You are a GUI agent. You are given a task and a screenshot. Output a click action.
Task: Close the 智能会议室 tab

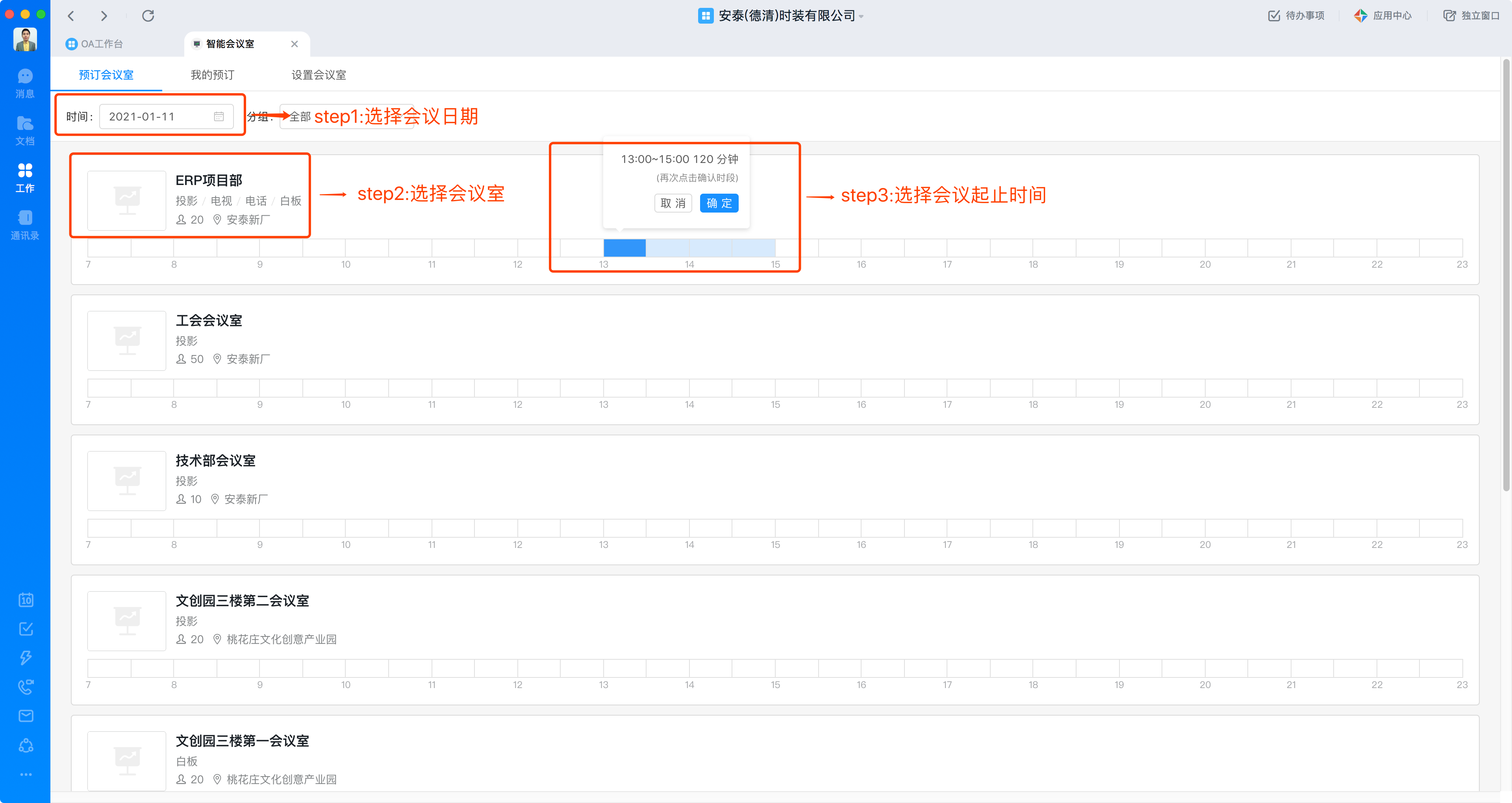coord(295,44)
